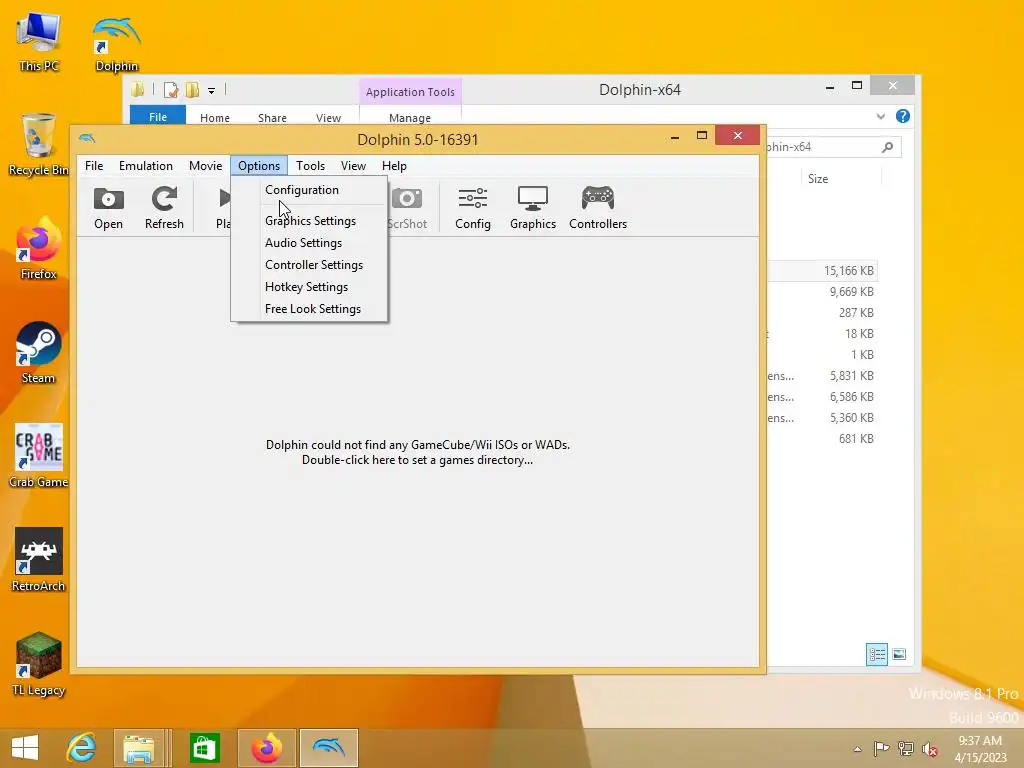Open File Explorer from the taskbar
Viewport: 1024px width, 768px height.
139,748
